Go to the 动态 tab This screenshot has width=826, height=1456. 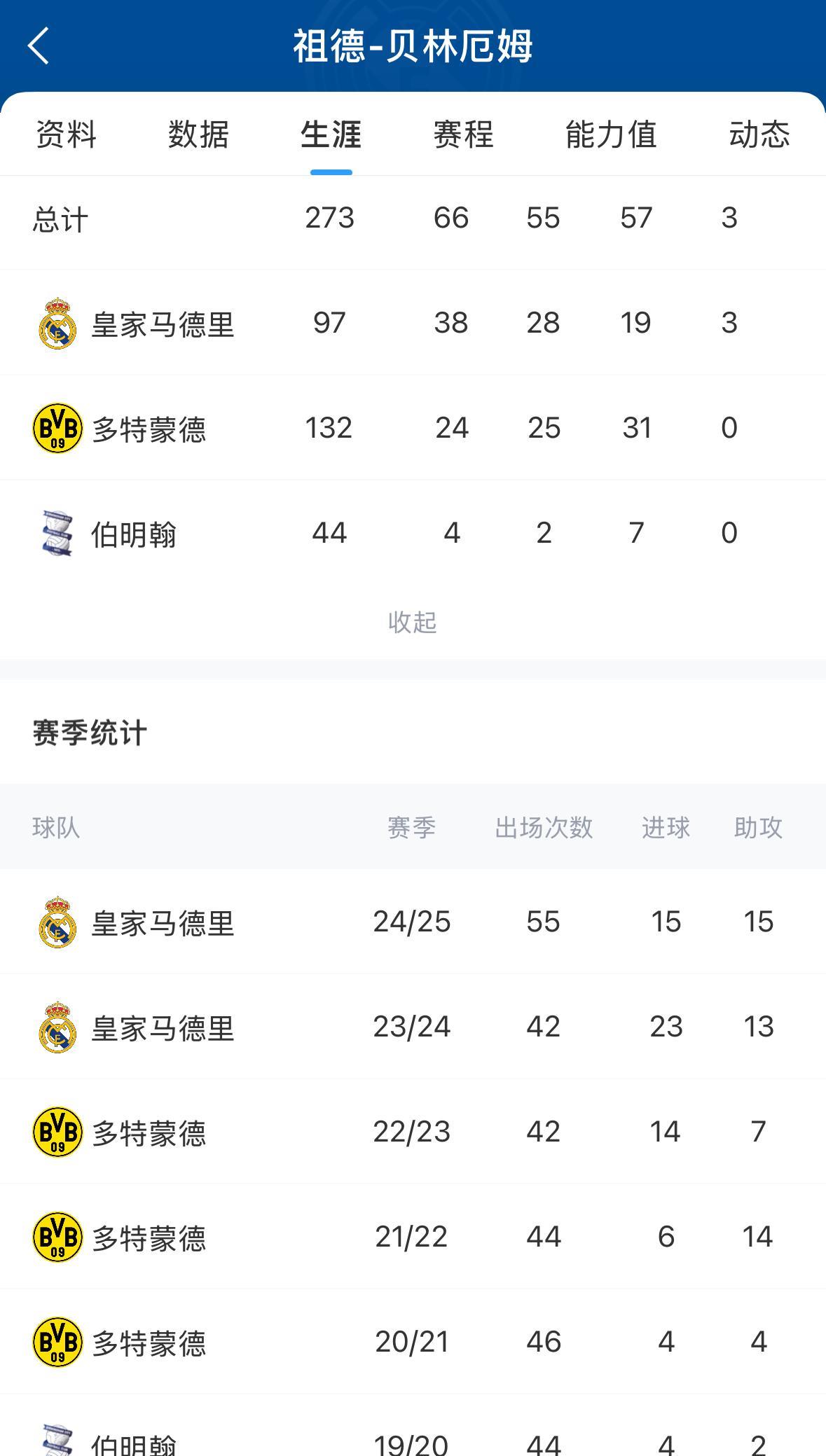pos(759,134)
